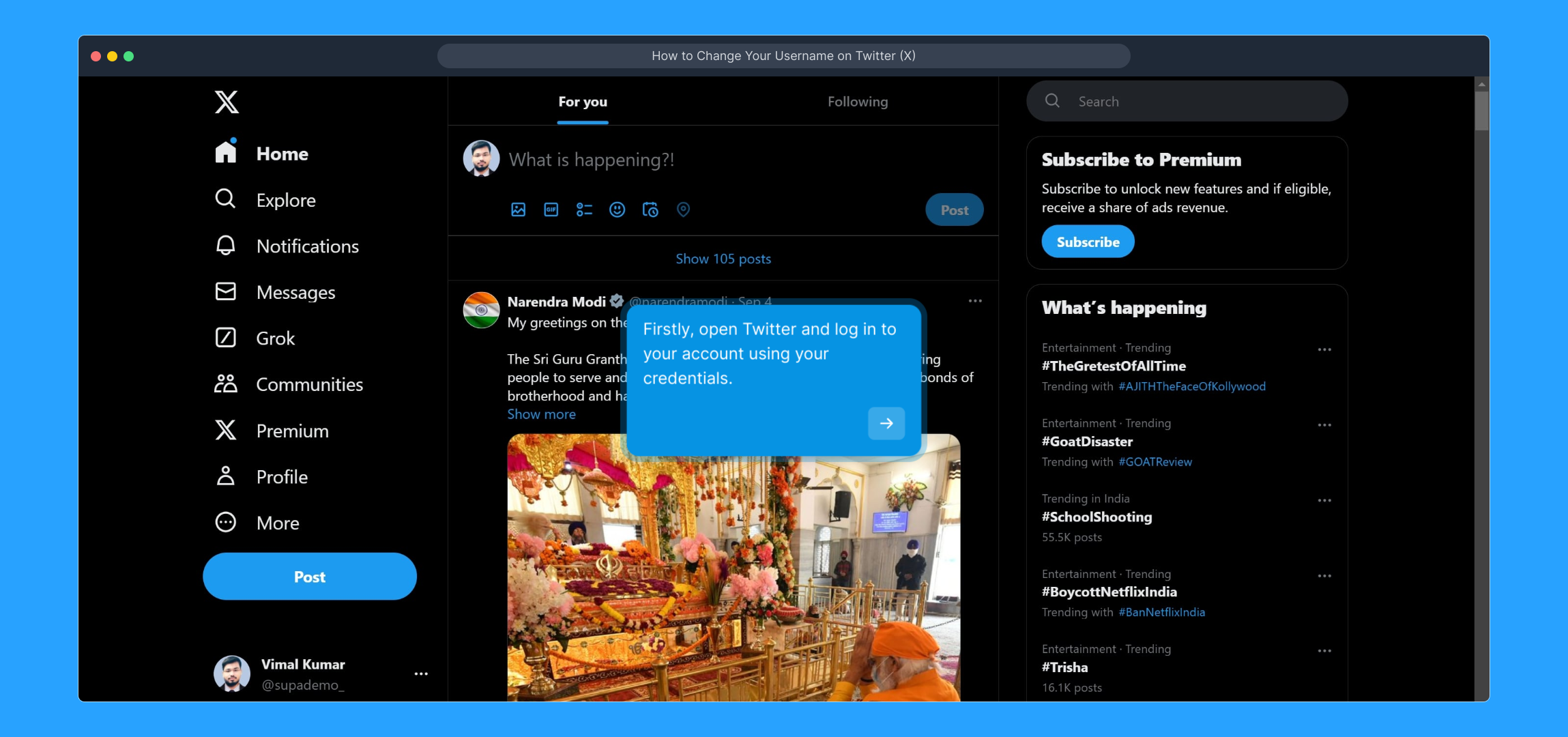1568x737 pixels.
Task: Click Subscribe to Premium button
Action: click(1087, 242)
